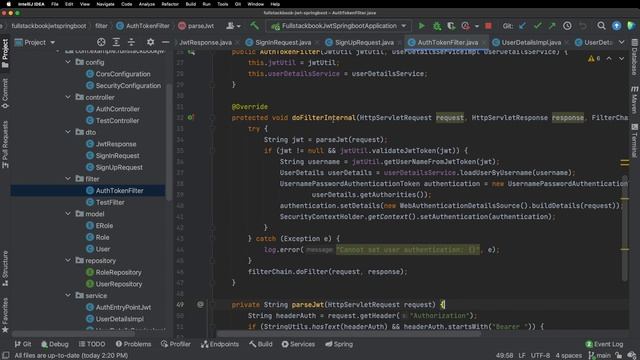Run the application with the green Run icon
Viewport: 640px width, 360px height.
coord(421,26)
